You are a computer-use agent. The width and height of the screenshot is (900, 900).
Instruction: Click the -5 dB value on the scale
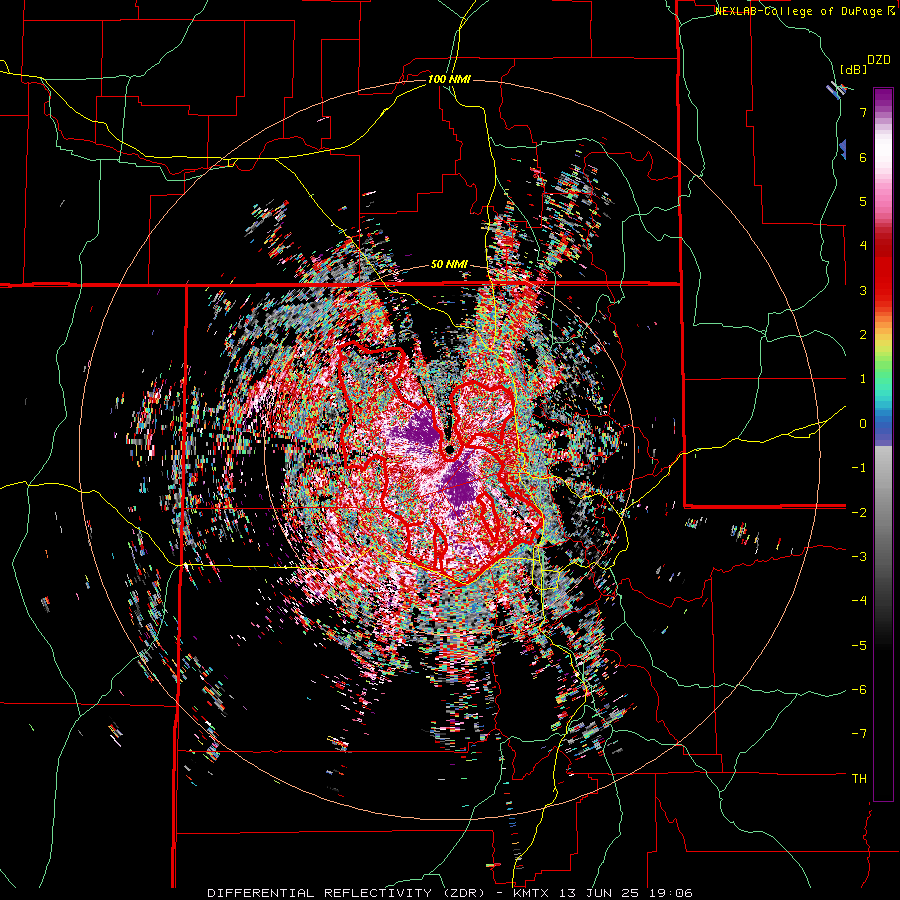pyautogui.click(x=859, y=646)
